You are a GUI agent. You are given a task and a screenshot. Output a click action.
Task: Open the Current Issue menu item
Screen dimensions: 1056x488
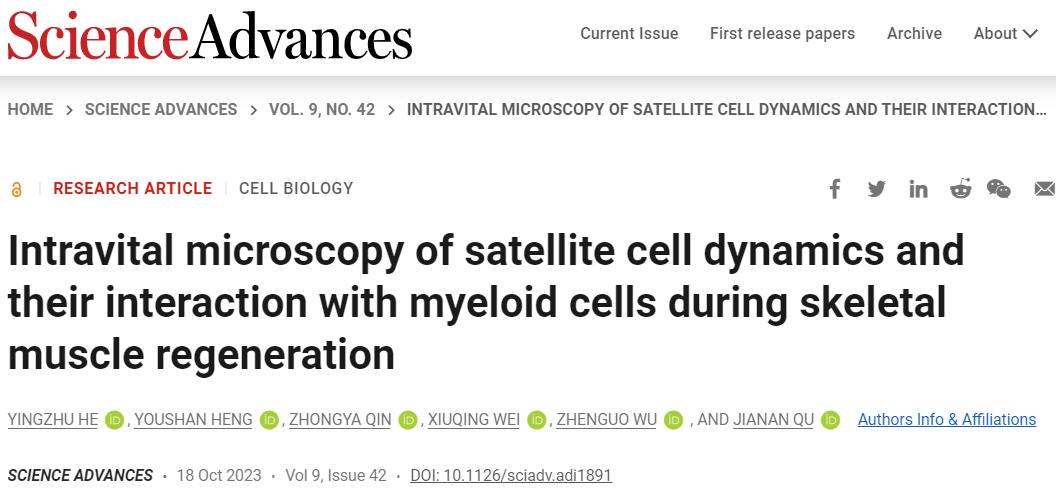tap(629, 34)
